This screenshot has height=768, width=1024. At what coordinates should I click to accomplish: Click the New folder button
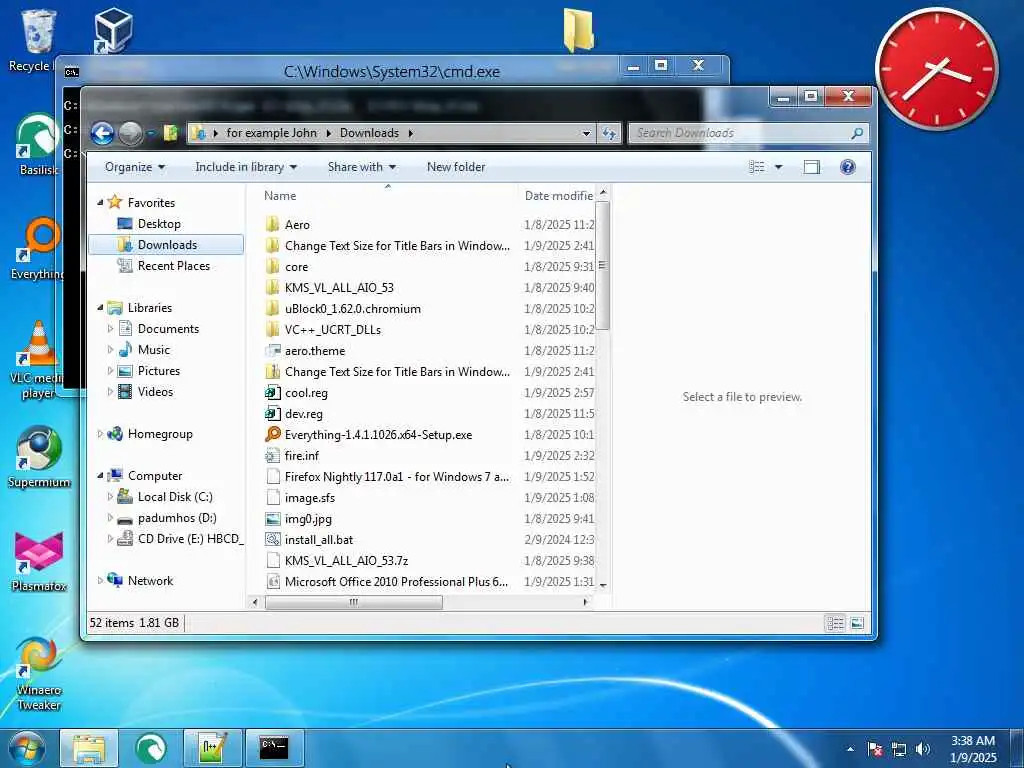[456, 167]
